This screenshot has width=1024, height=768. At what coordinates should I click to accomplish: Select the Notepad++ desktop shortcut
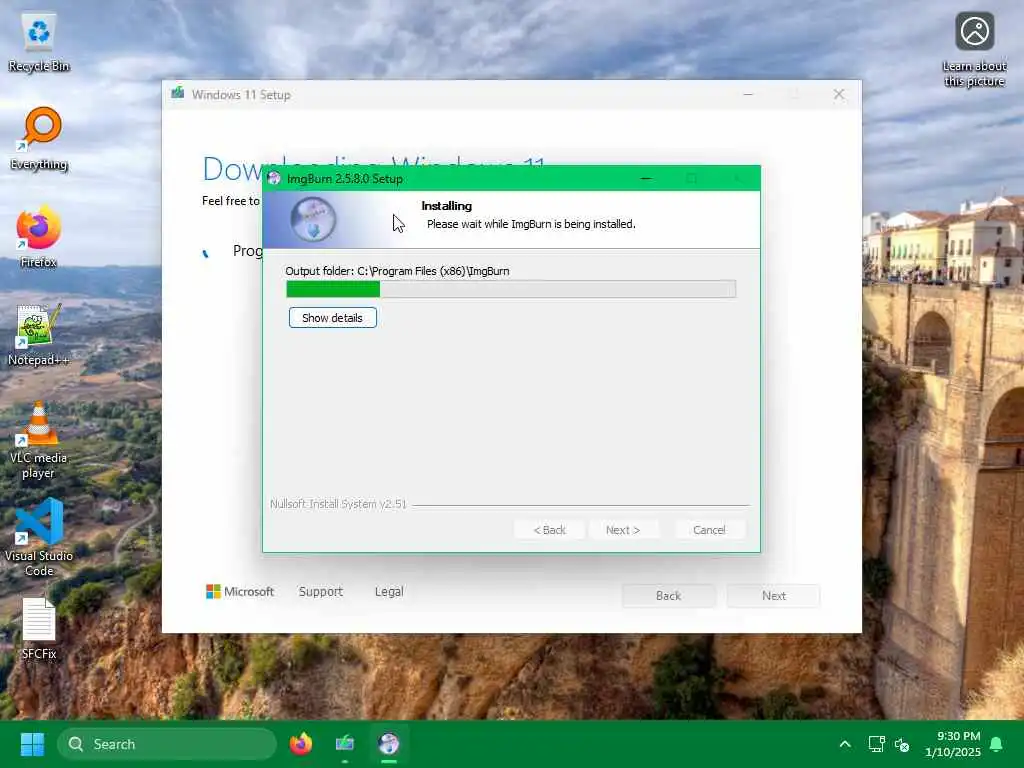click(39, 335)
